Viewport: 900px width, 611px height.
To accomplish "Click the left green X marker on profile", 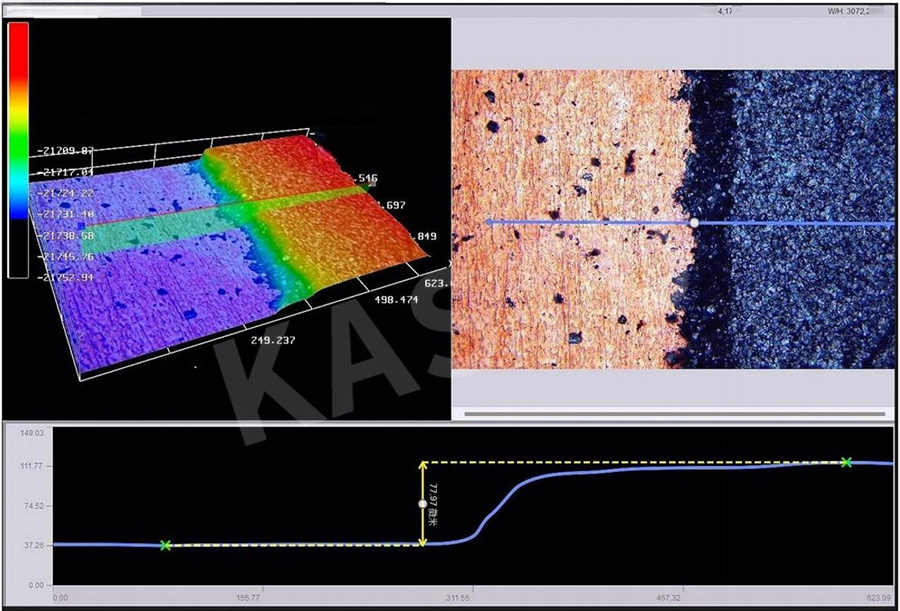I will [x=166, y=545].
